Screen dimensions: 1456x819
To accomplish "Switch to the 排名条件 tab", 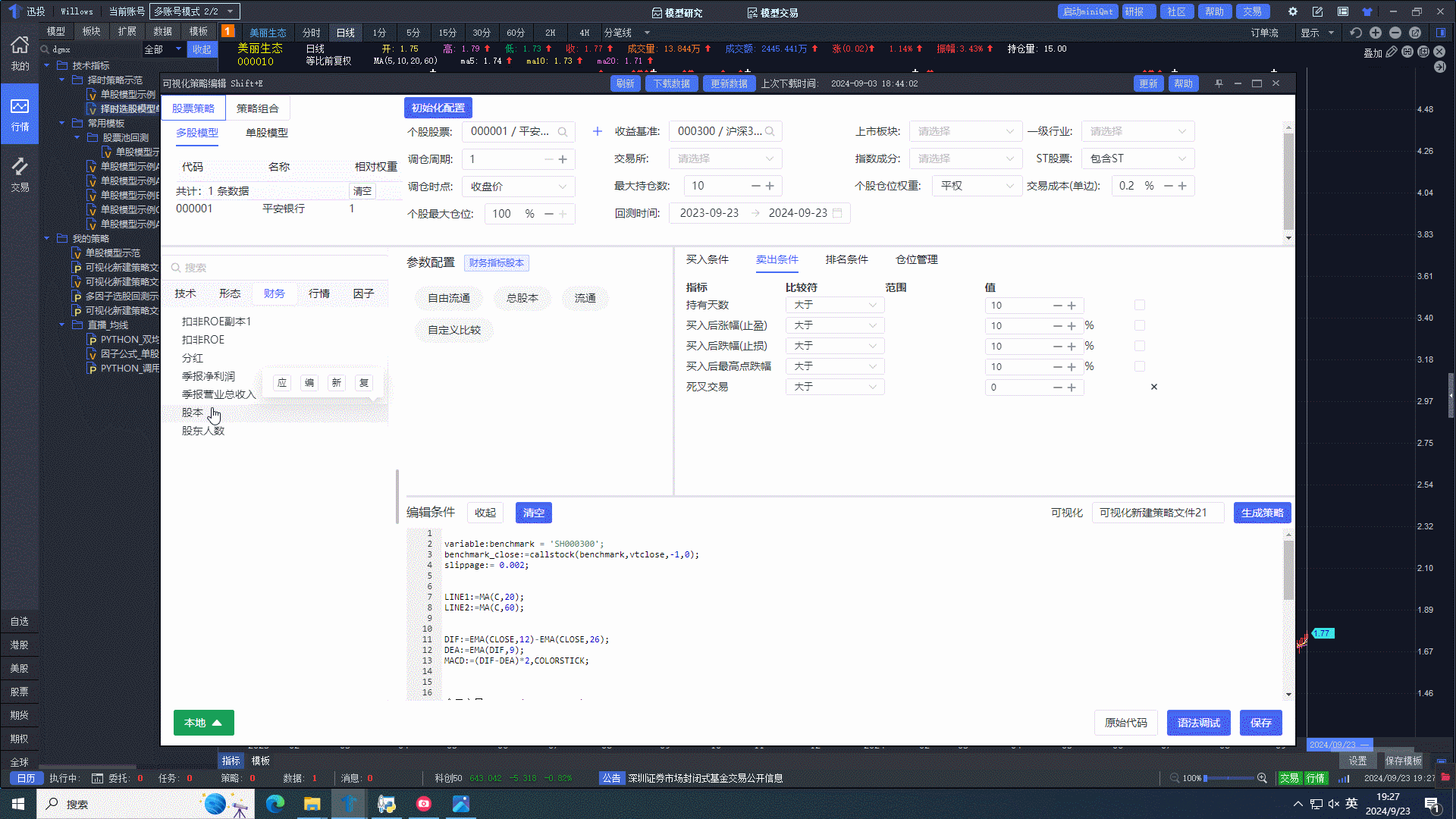I will (x=846, y=259).
